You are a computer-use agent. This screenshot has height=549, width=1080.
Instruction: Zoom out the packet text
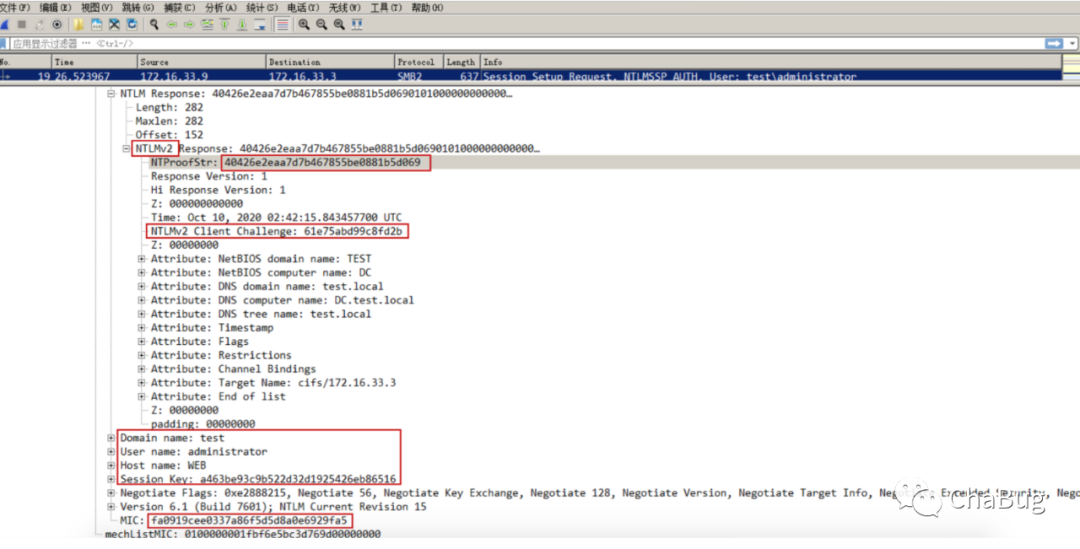(322, 25)
